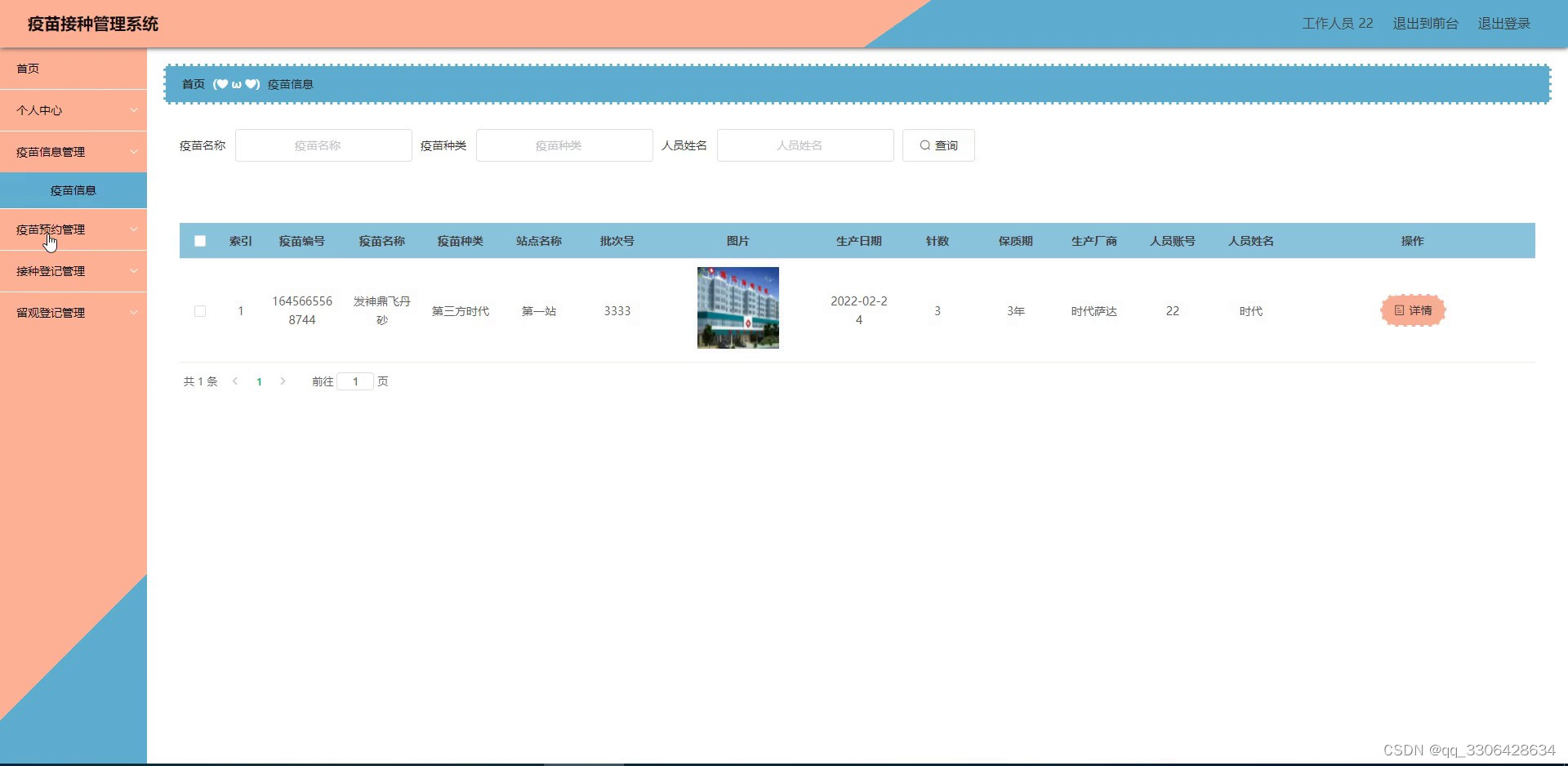Screen dimensions: 1568x766
Task: Go to the next page arrow
Action: coord(283,381)
